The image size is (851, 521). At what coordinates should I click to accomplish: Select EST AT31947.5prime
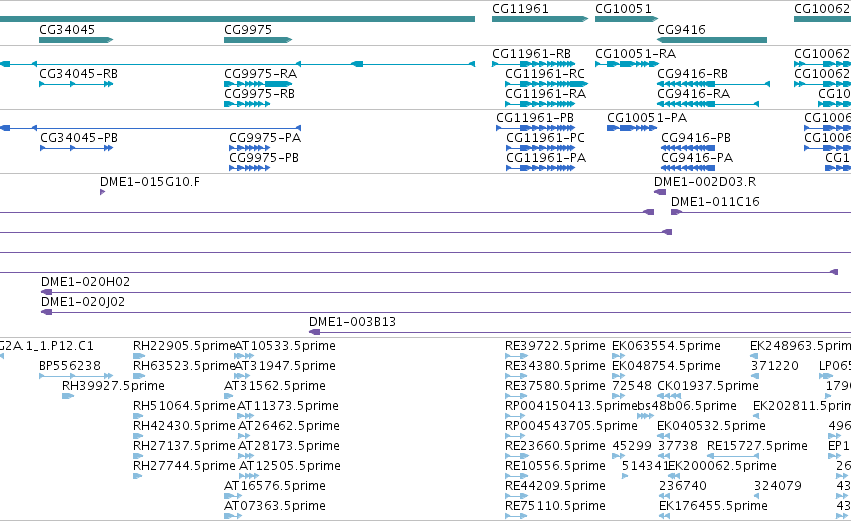[285, 366]
